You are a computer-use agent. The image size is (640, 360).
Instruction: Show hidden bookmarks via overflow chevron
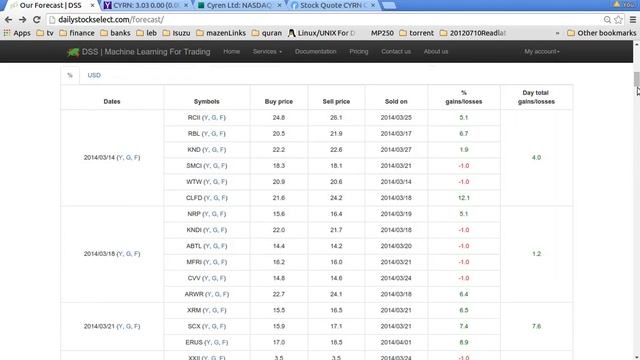click(x=558, y=33)
